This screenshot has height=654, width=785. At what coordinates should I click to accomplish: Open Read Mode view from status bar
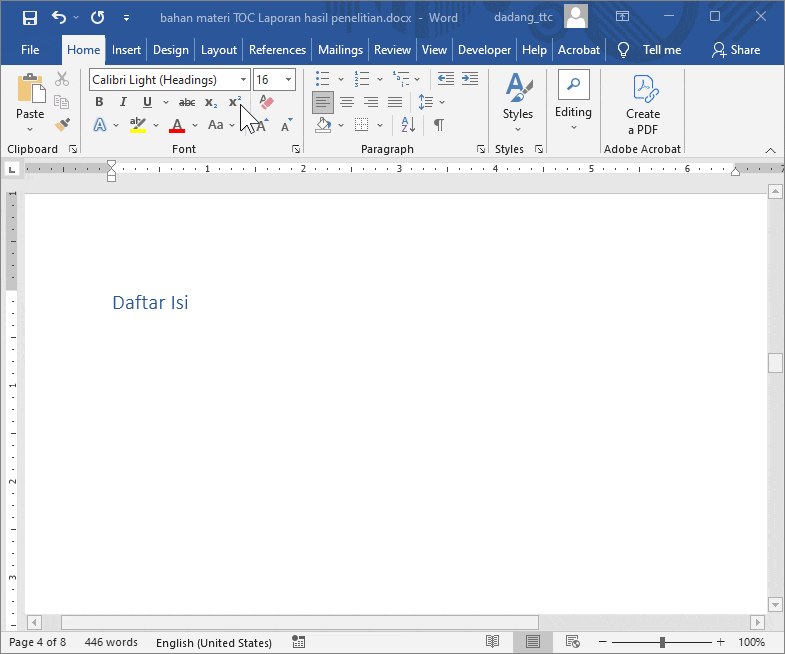[x=492, y=642]
